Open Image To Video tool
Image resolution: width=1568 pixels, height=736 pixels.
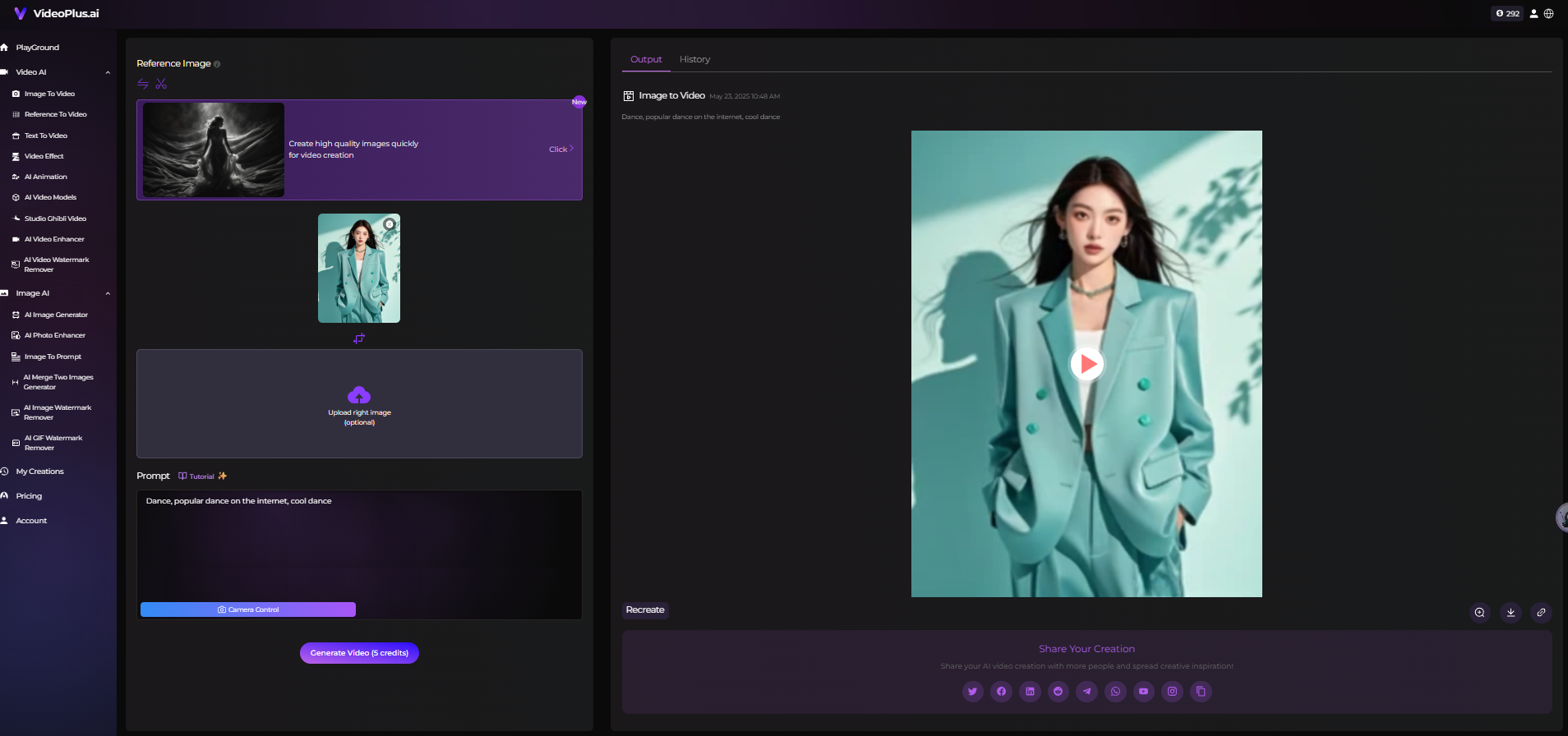pos(49,94)
